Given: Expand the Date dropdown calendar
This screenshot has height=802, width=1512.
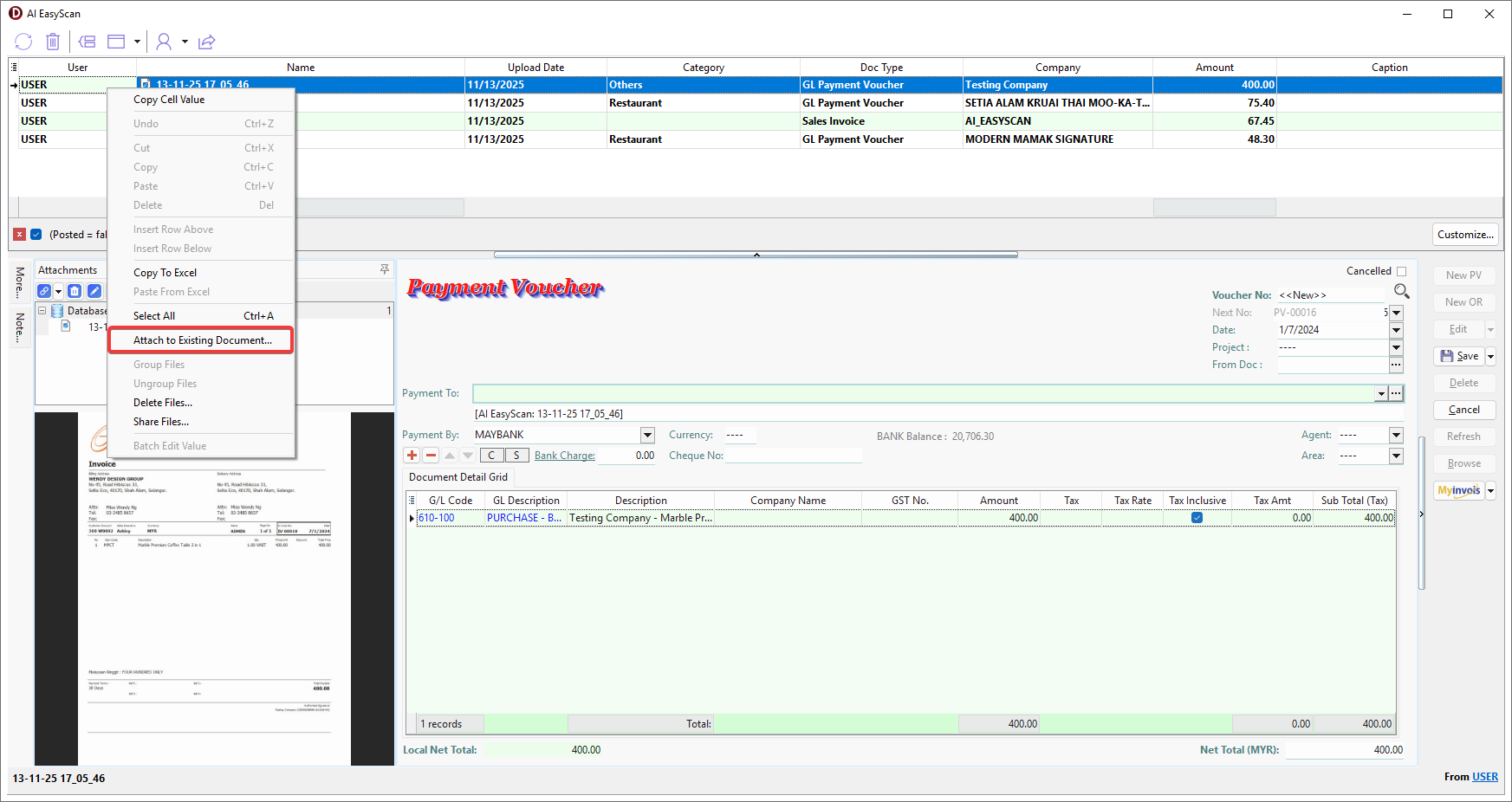Looking at the screenshot, I should click(1396, 330).
